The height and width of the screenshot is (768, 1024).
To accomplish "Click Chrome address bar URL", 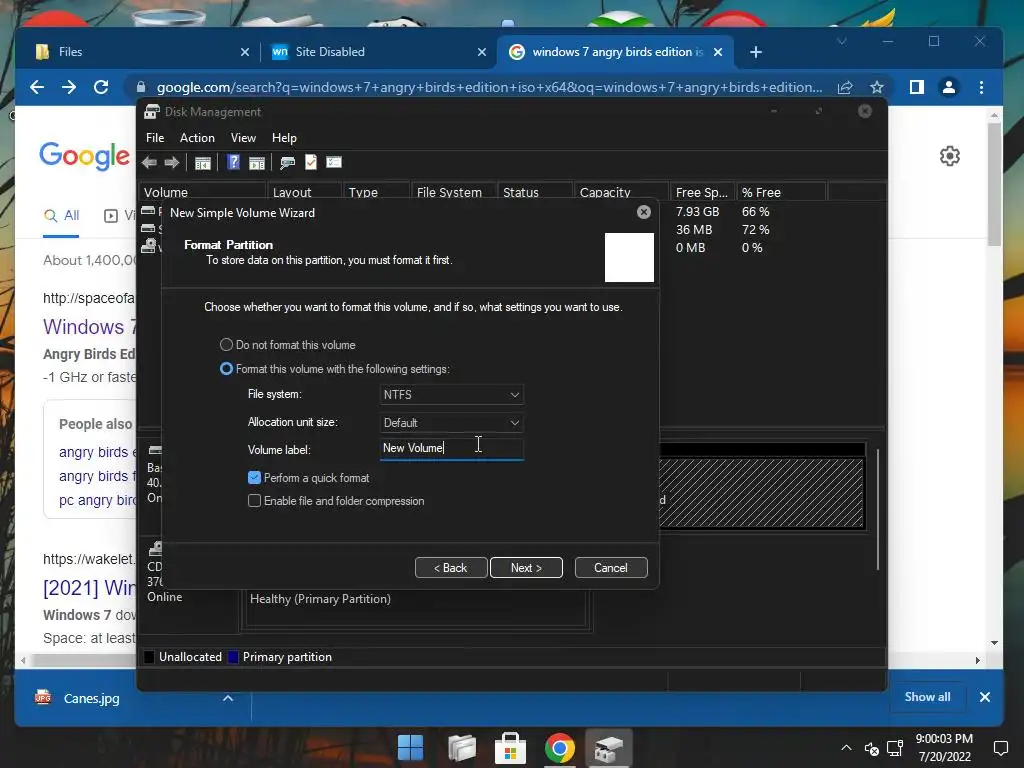I will coord(489,87).
